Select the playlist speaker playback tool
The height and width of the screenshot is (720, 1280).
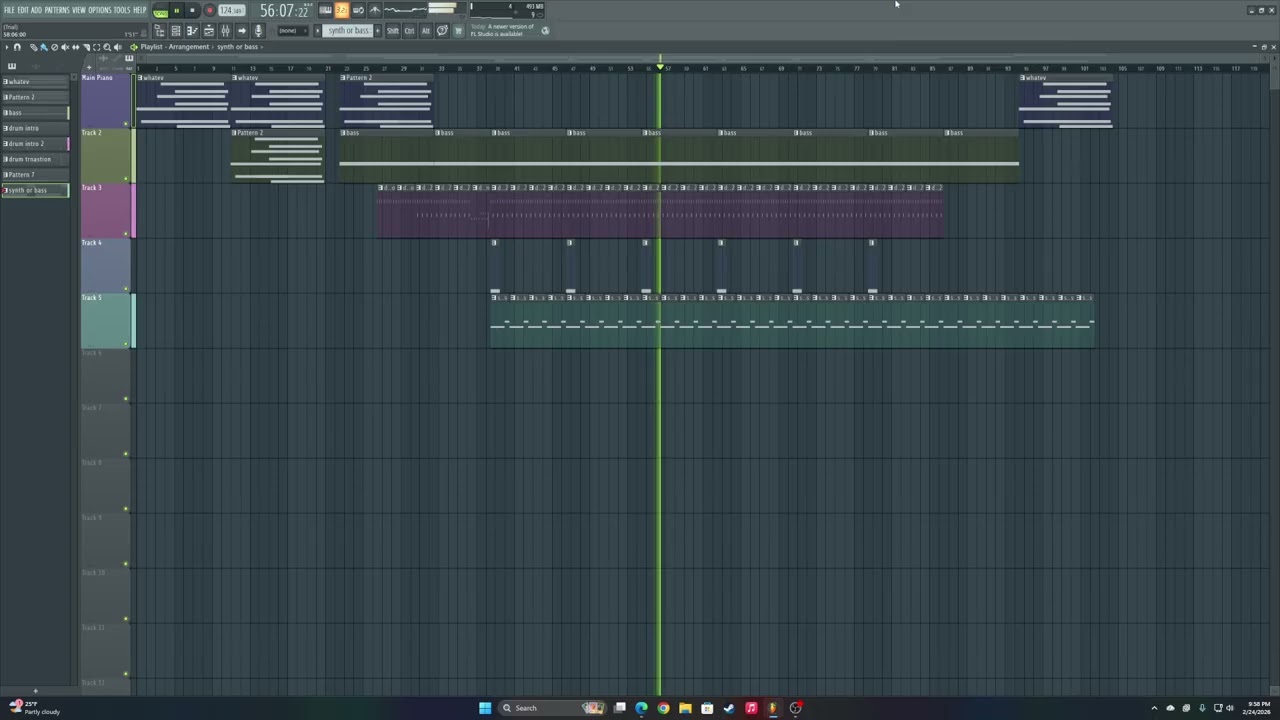click(118, 47)
